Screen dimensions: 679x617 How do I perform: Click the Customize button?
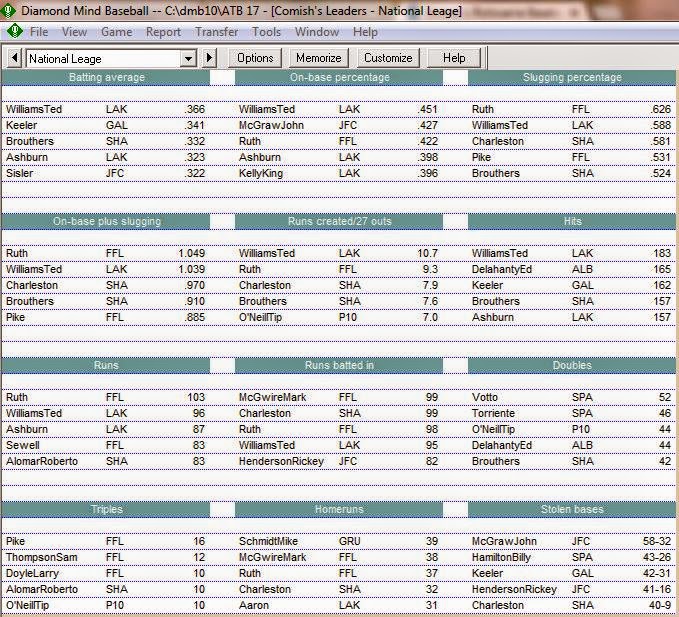pyautogui.click(x=388, y=58)
